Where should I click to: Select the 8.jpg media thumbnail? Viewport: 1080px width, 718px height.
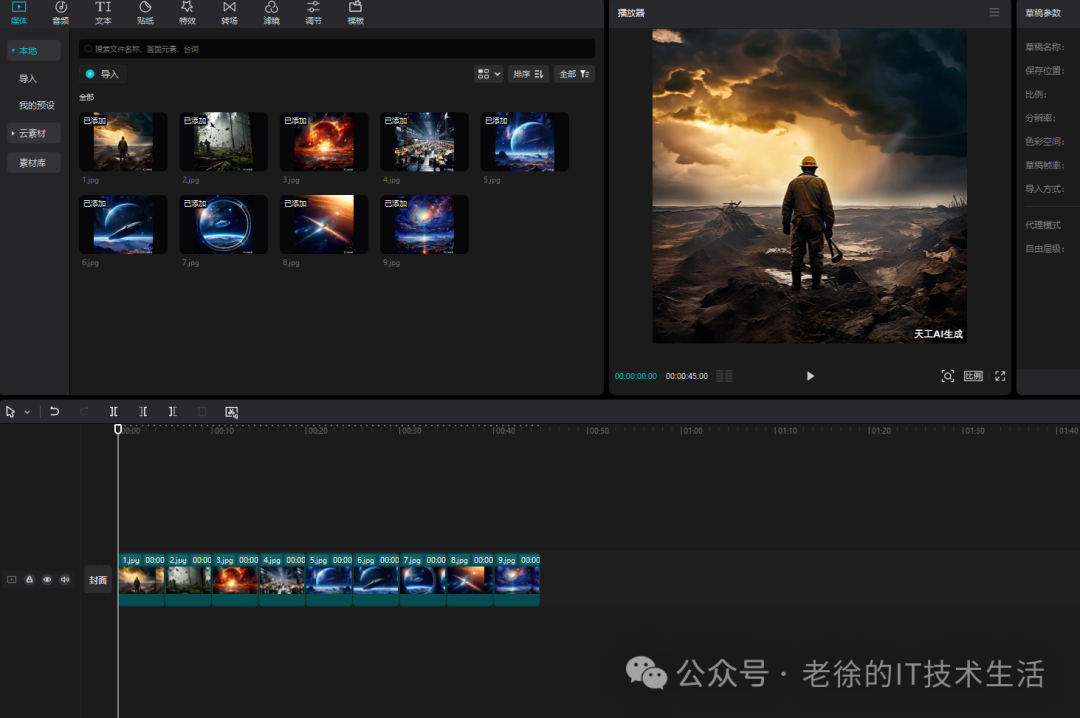tap(324, 224)
